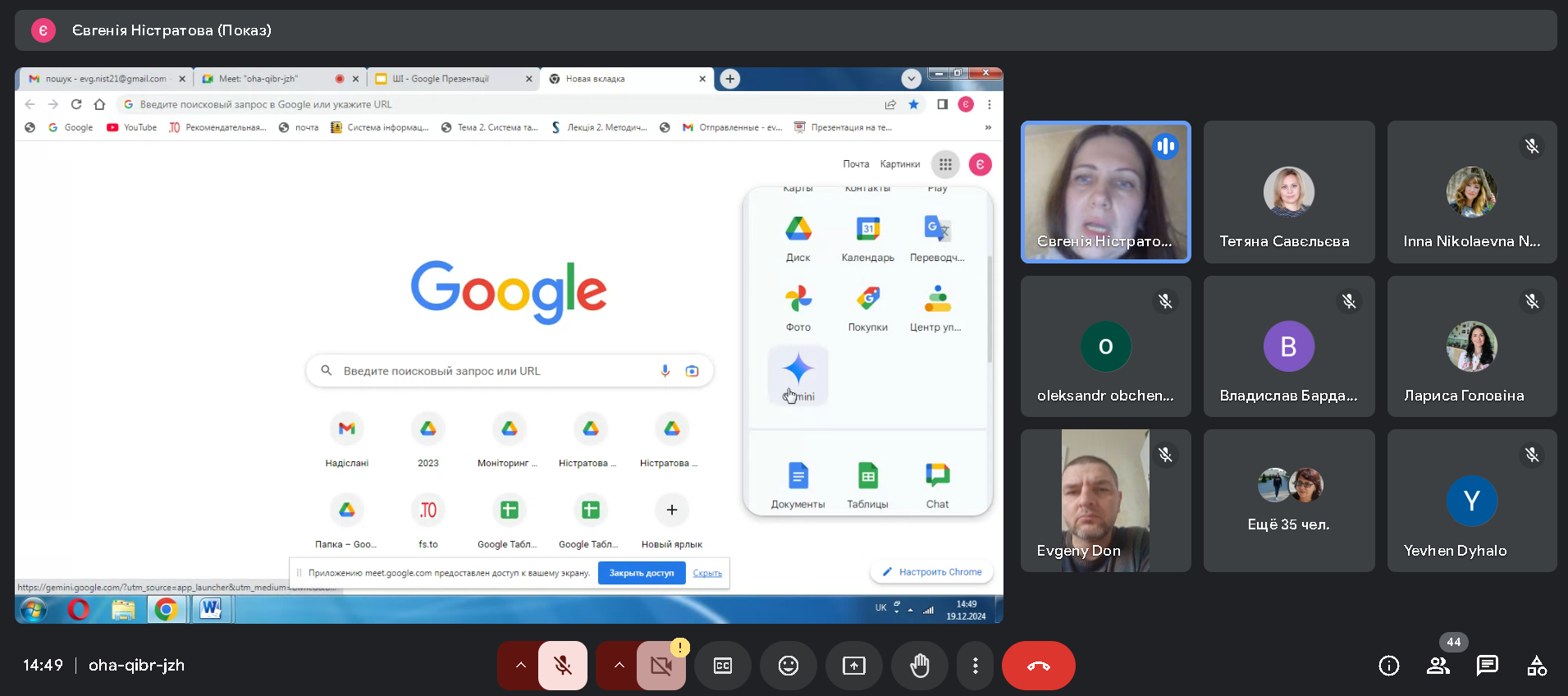This screenshot has height=696, width=1568.
Task: Expand hidden bookmarks overflow chevron
Action: (x=988, y=127)
